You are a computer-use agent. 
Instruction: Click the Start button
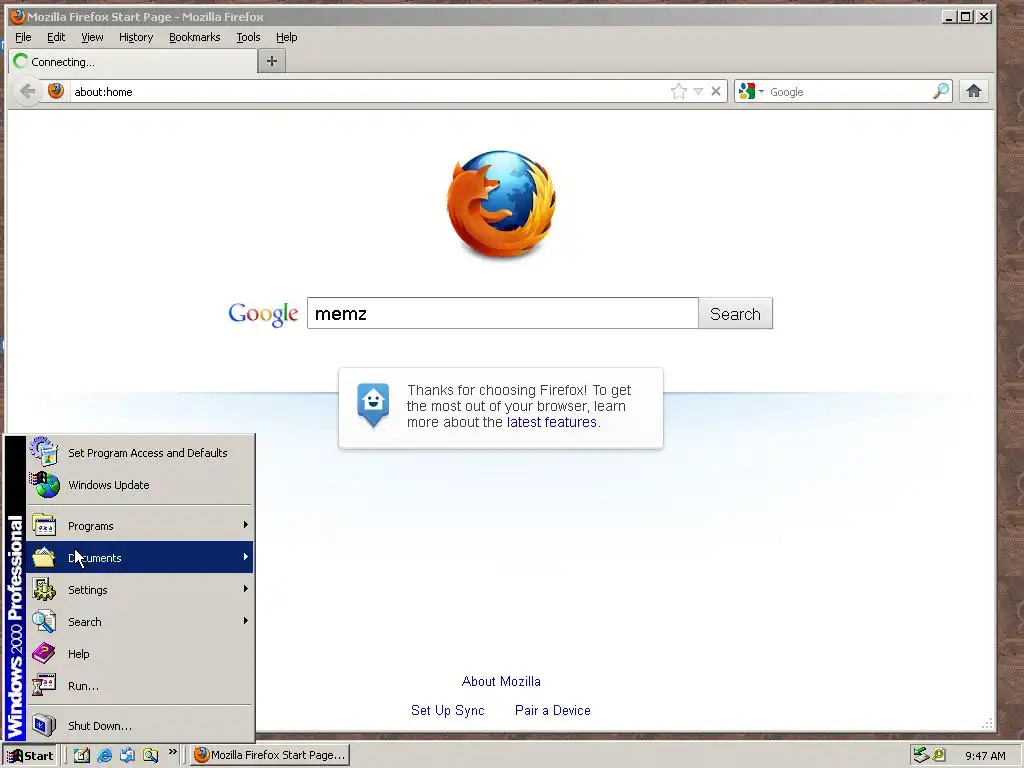click(x=30, y=755)
